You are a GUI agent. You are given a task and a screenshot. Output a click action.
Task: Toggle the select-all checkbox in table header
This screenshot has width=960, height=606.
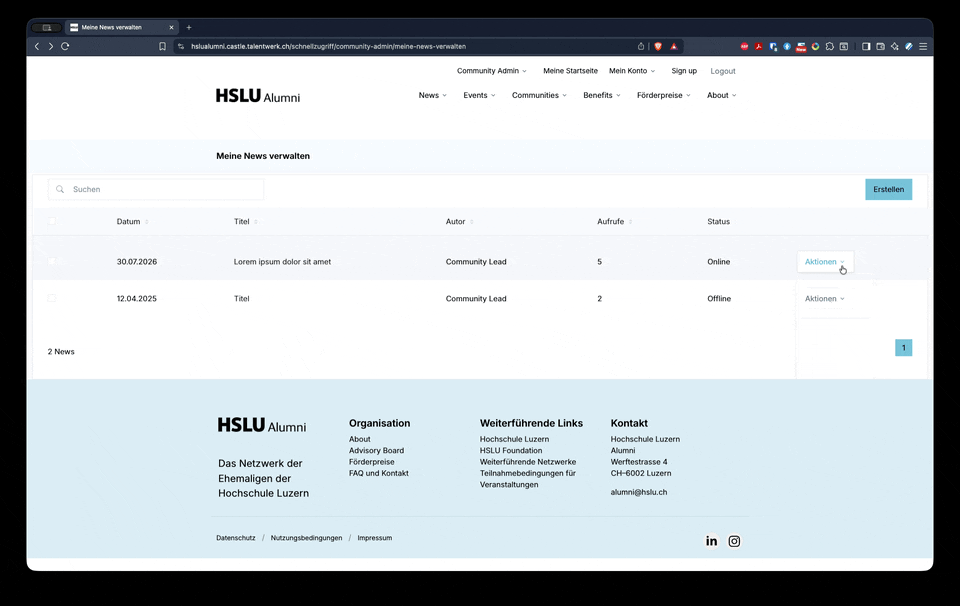click(52, 222)
